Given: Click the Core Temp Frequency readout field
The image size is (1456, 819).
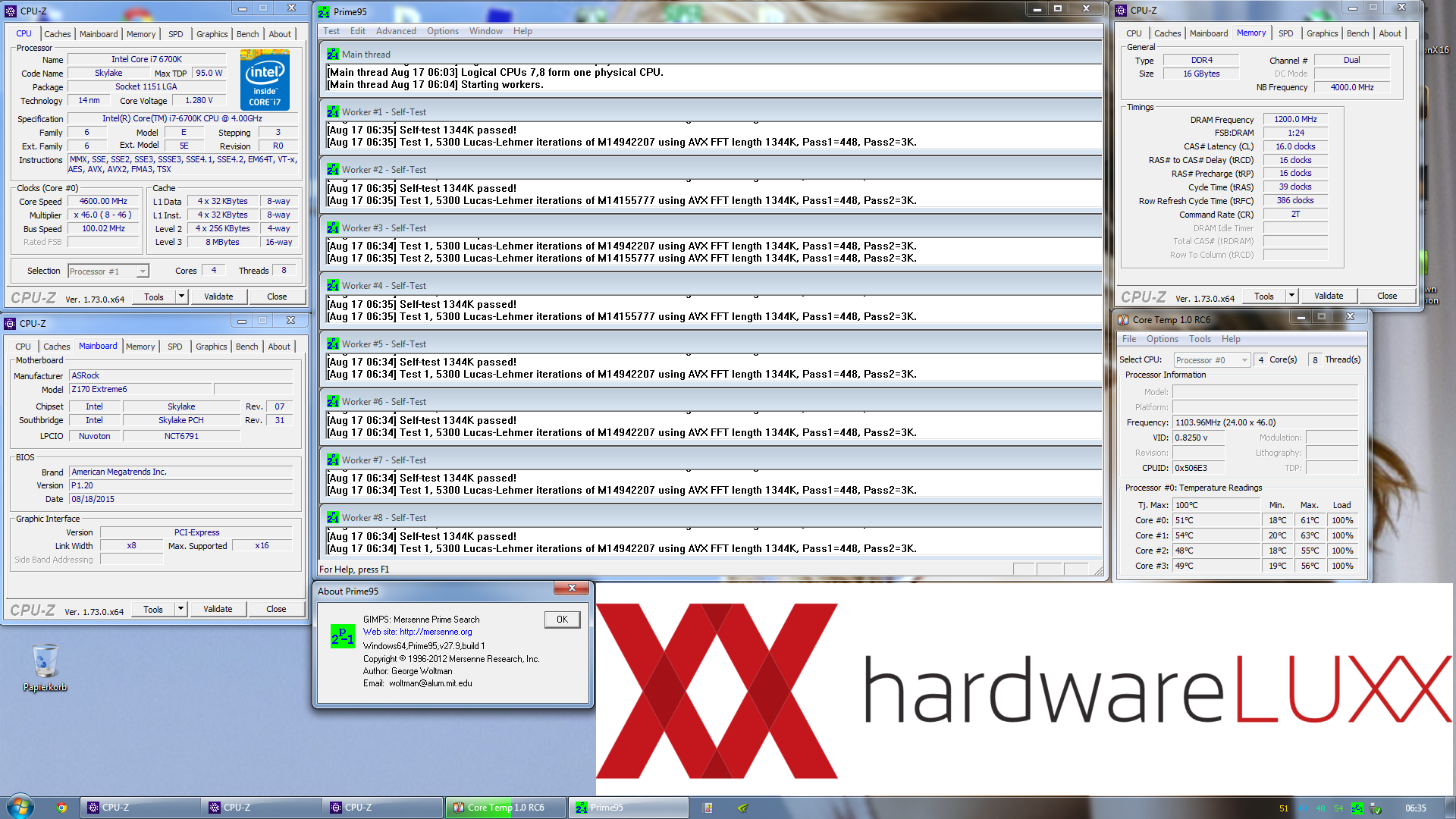Looking at the screenshot, I should point(1265,422).
